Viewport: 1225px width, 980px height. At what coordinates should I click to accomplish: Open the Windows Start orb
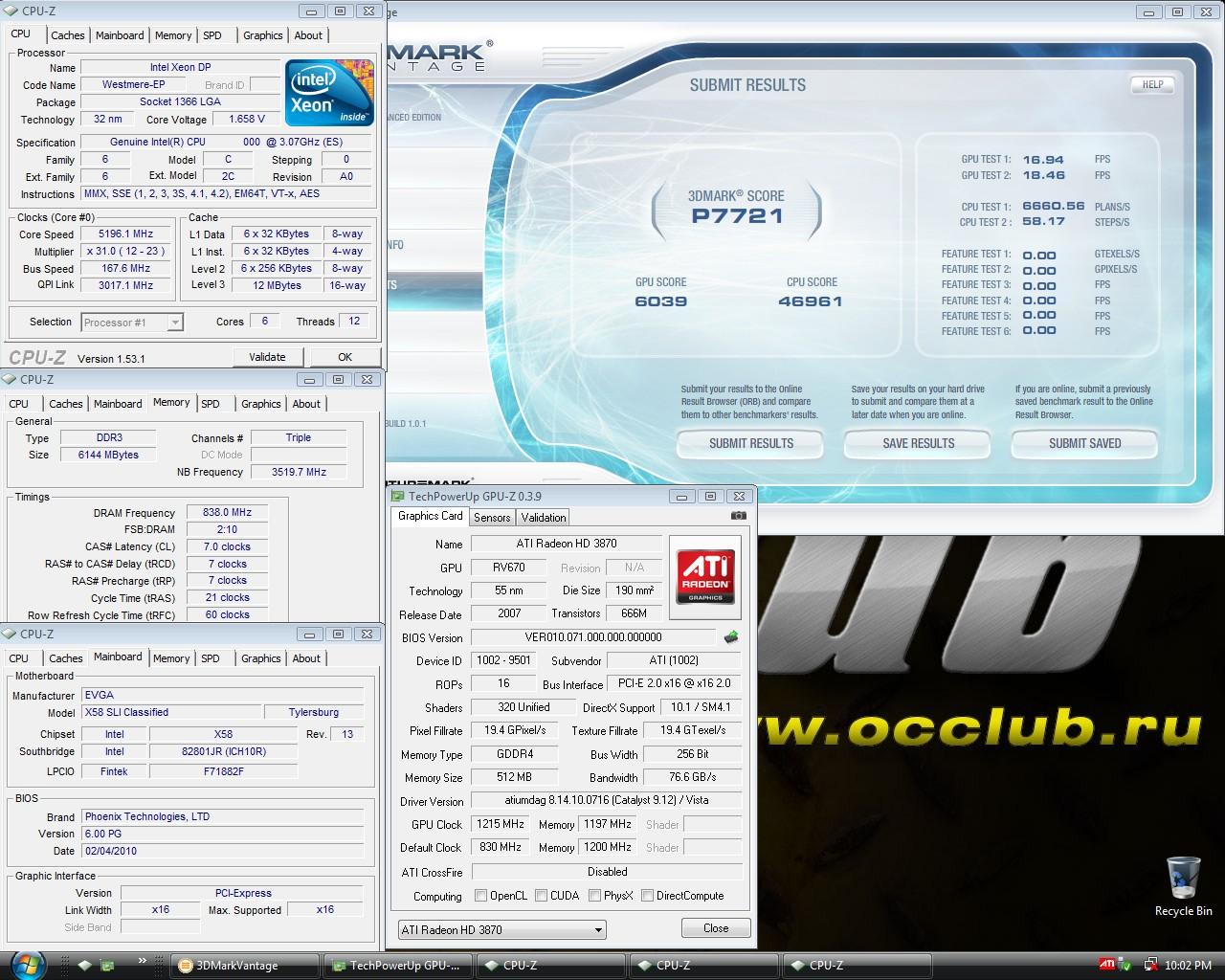tap(27, 965)
